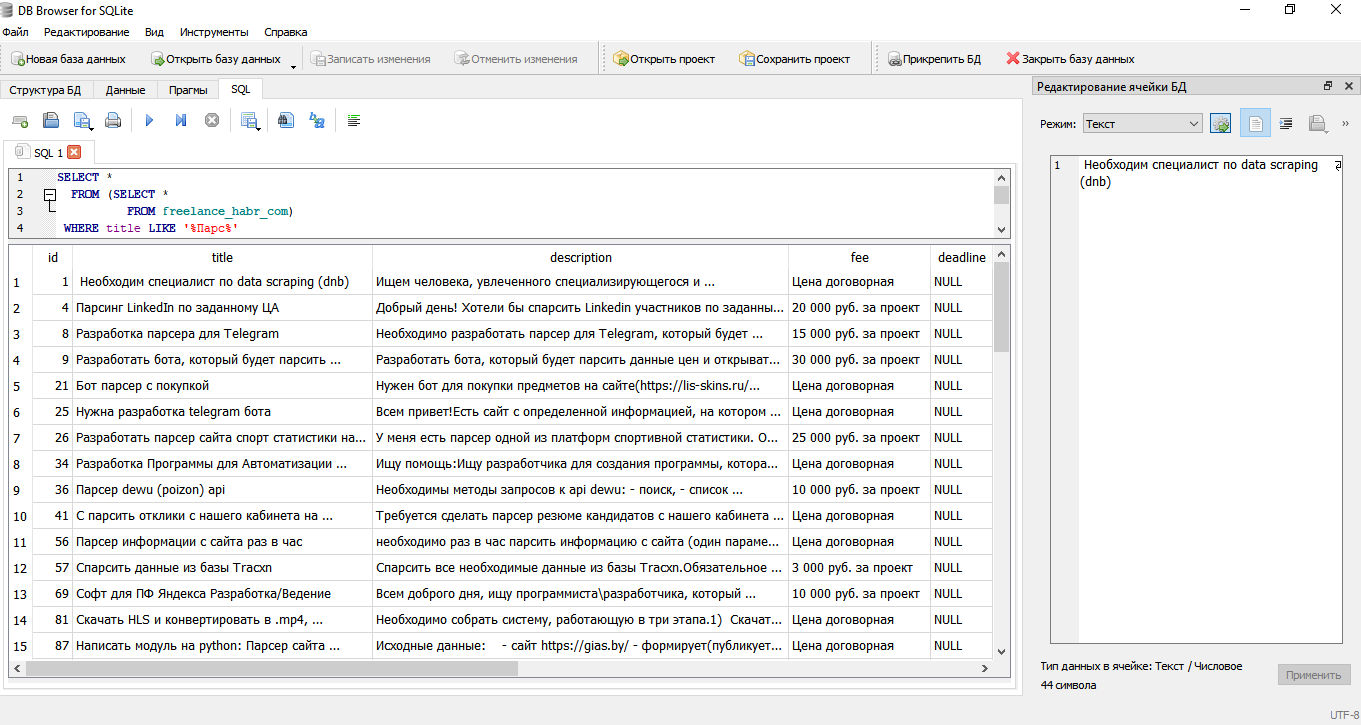Viewport: 1361px width, 725px height.
Task: Save the SQL query to file
Action: coord(82,120)
